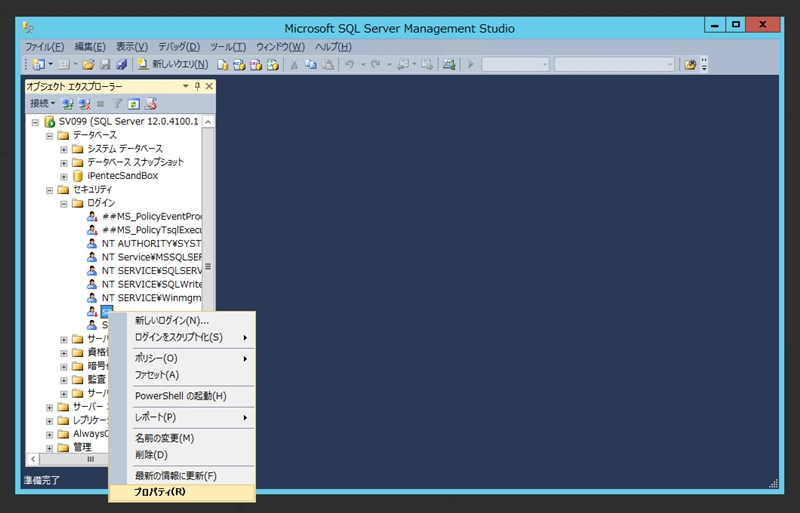
Task: Open the toolbar options overflow arrow
Action: point(704,64)
